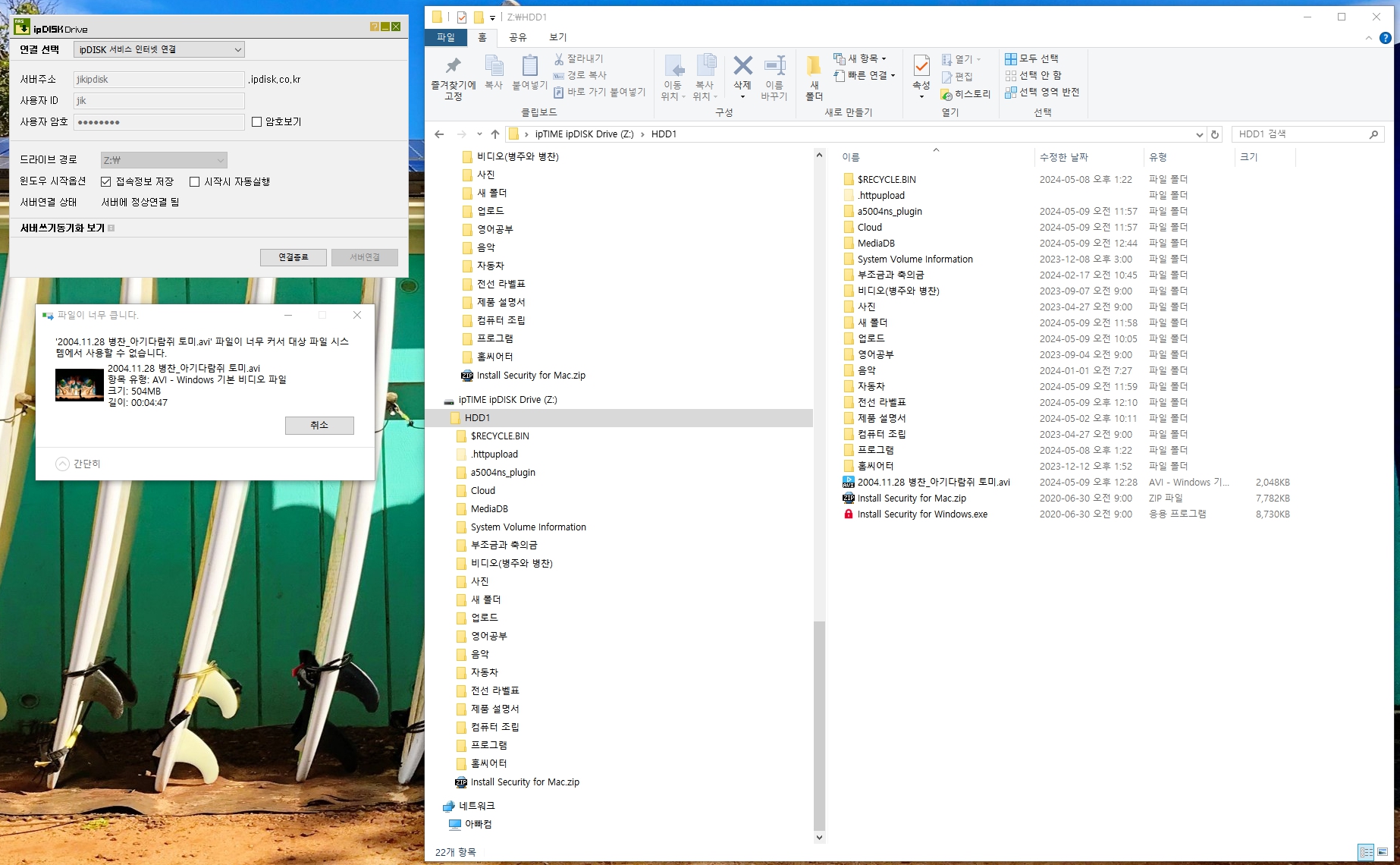Open recent locations dropdown arrow
The height and width of the screenshot is (865, 1400).
(479, 134)
